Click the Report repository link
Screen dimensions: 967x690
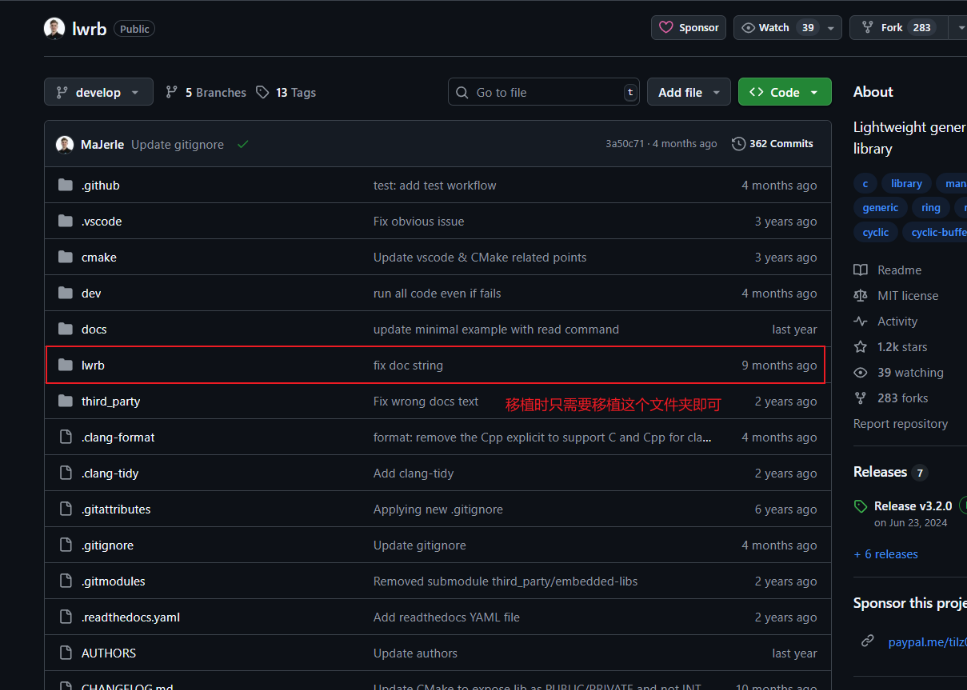900,424
